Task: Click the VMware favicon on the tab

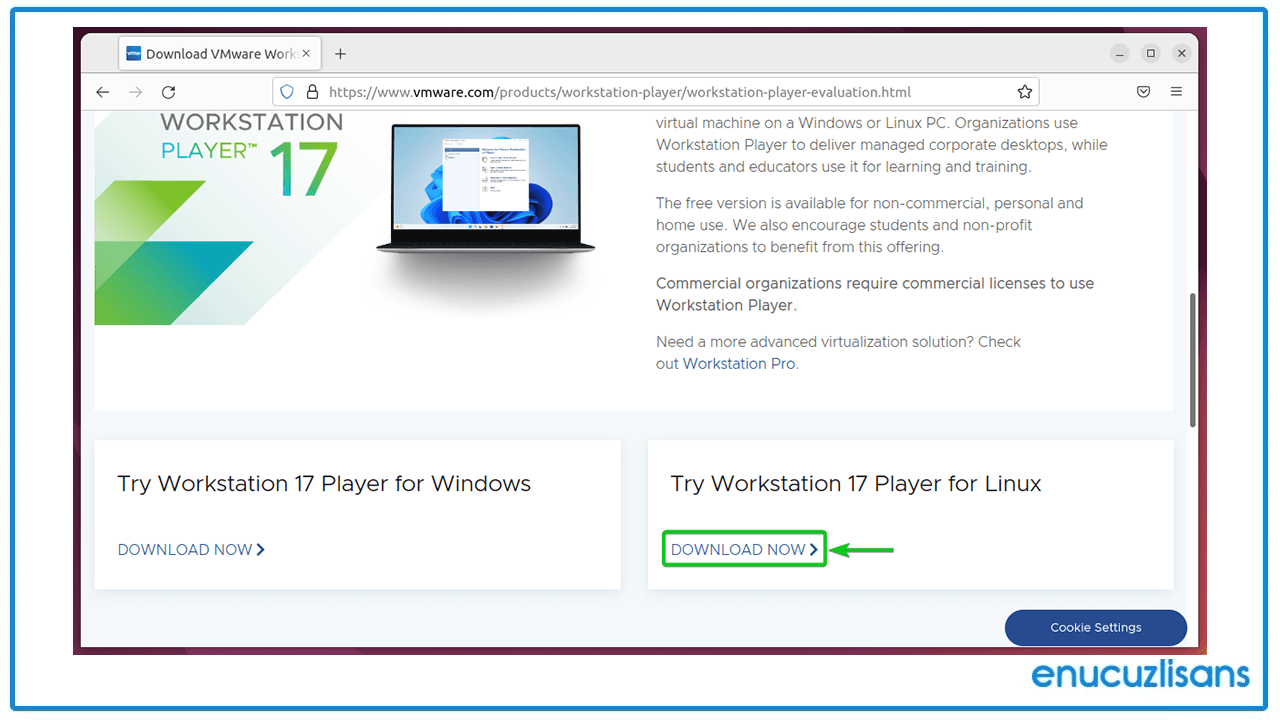Action: [132, 53]
